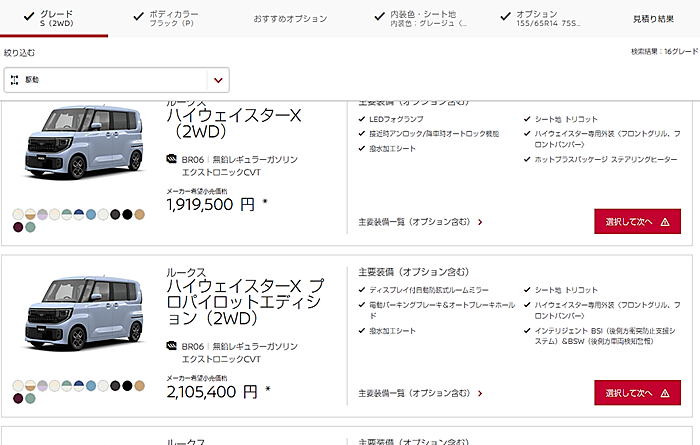The image size is (700, 445).
Task: Click warning icon on first 選択して次へ button
Action: 664,222
